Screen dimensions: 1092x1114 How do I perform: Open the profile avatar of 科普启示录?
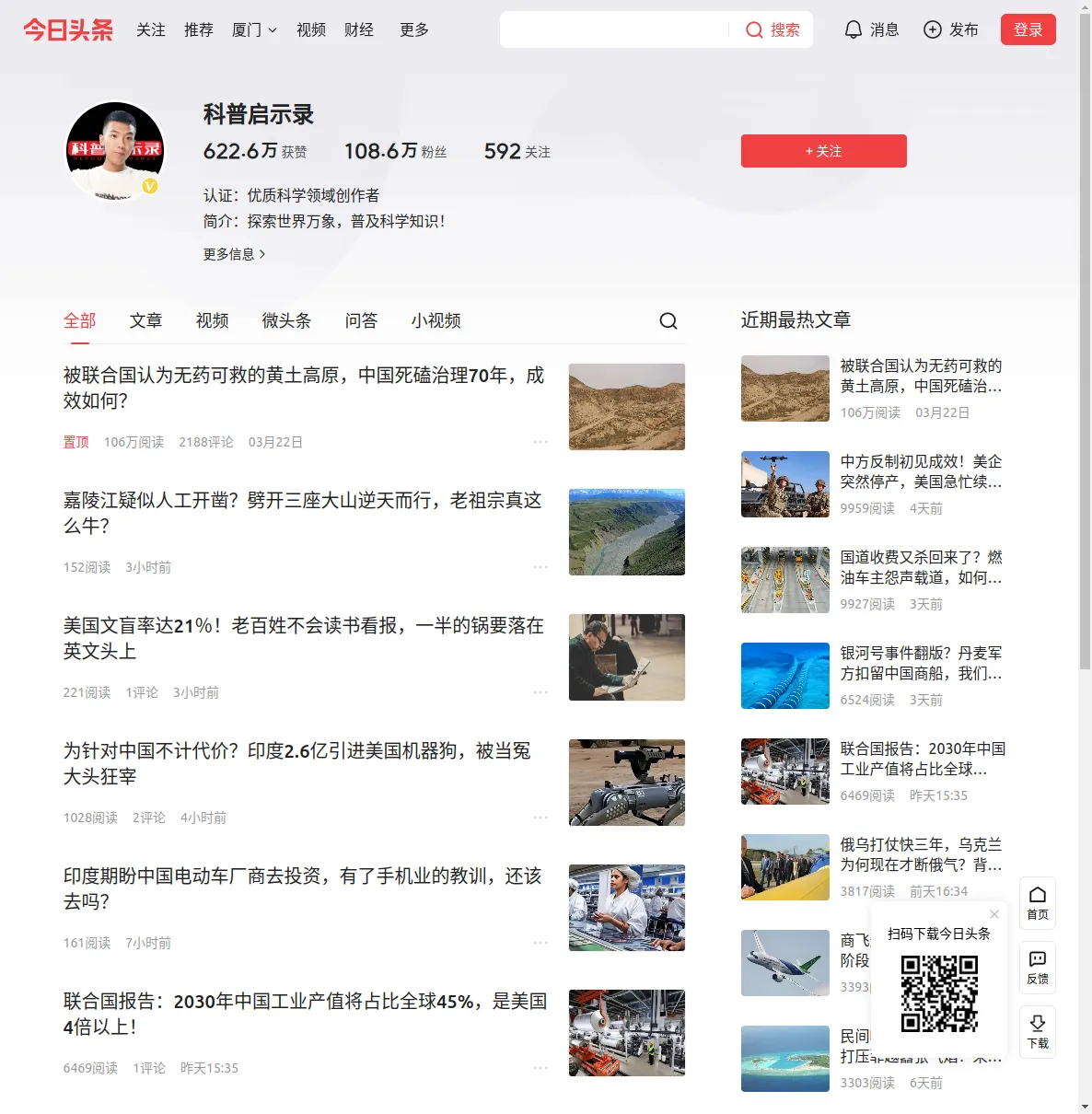pyautogui.click(x=115, y=151)
